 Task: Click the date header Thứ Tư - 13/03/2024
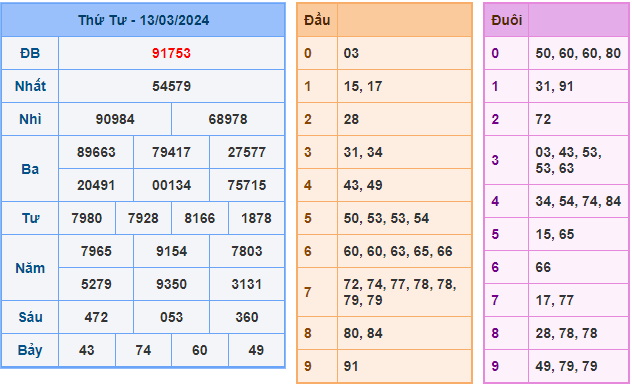pos(143,20)
